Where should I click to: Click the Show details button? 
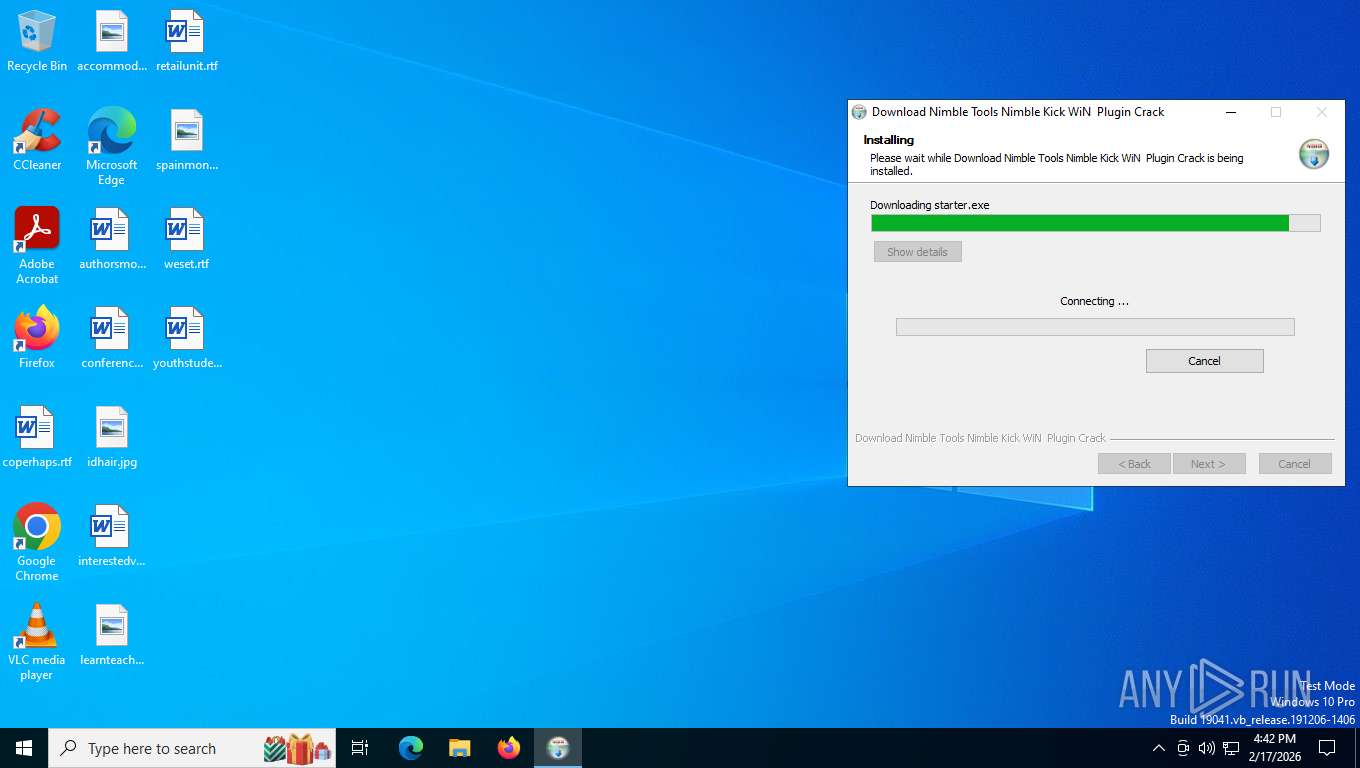(917, 252)
